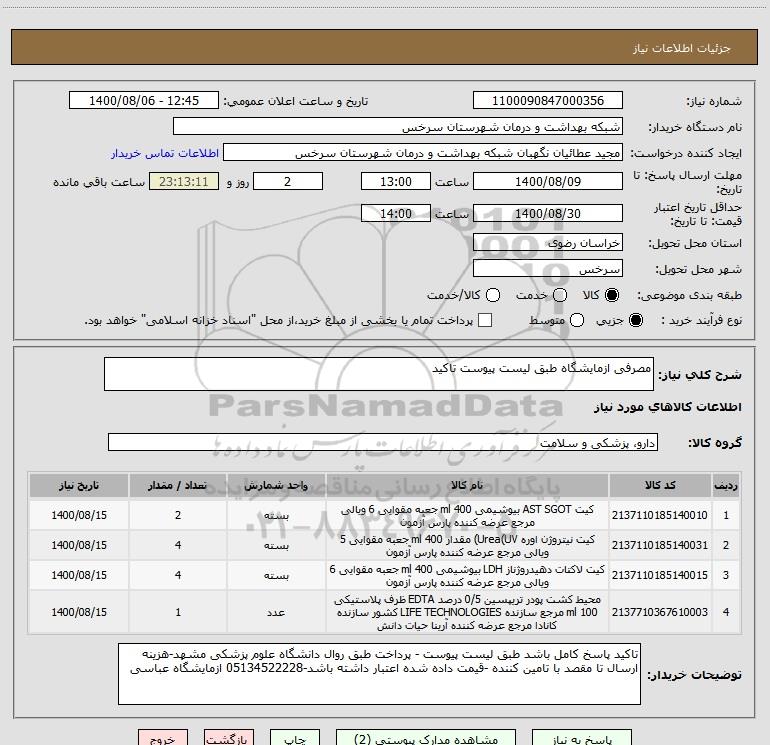Click product code 2137710367610003
The width and height of the screenshot is (770, 745).
click(x=660, y=612)
